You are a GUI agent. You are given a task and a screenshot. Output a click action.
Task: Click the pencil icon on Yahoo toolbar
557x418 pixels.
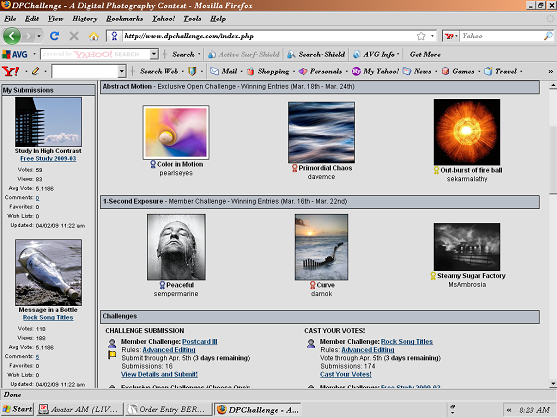[35, 71]
